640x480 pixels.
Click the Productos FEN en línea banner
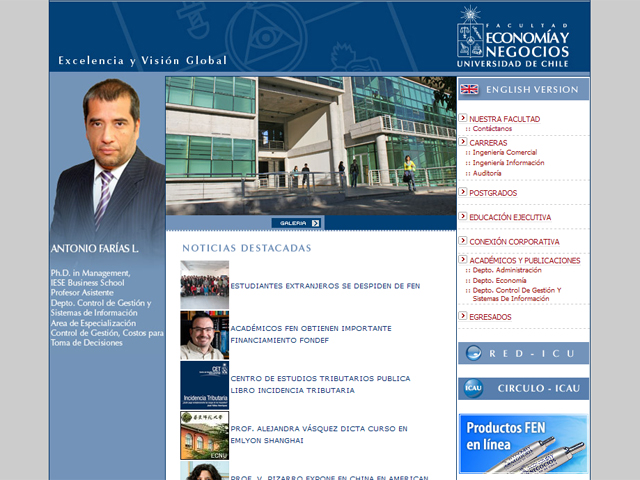[523, 443]
